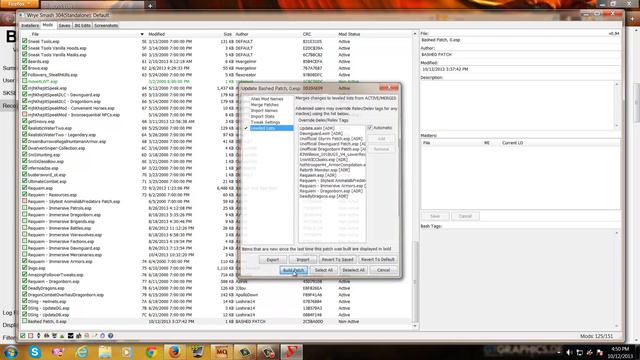
Task: Click the red S icon in taskbar
Action: (x=291, y=352)
